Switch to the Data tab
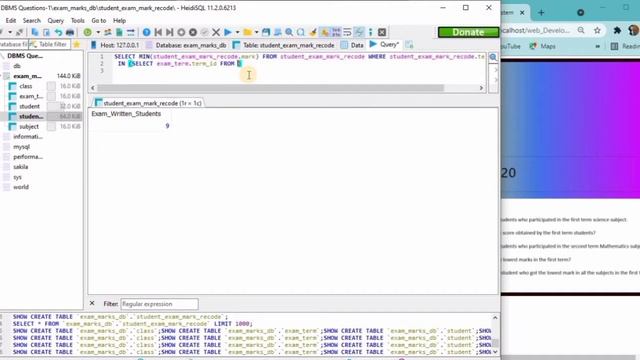This screenshot has width=640, height=360. point(352,45)
